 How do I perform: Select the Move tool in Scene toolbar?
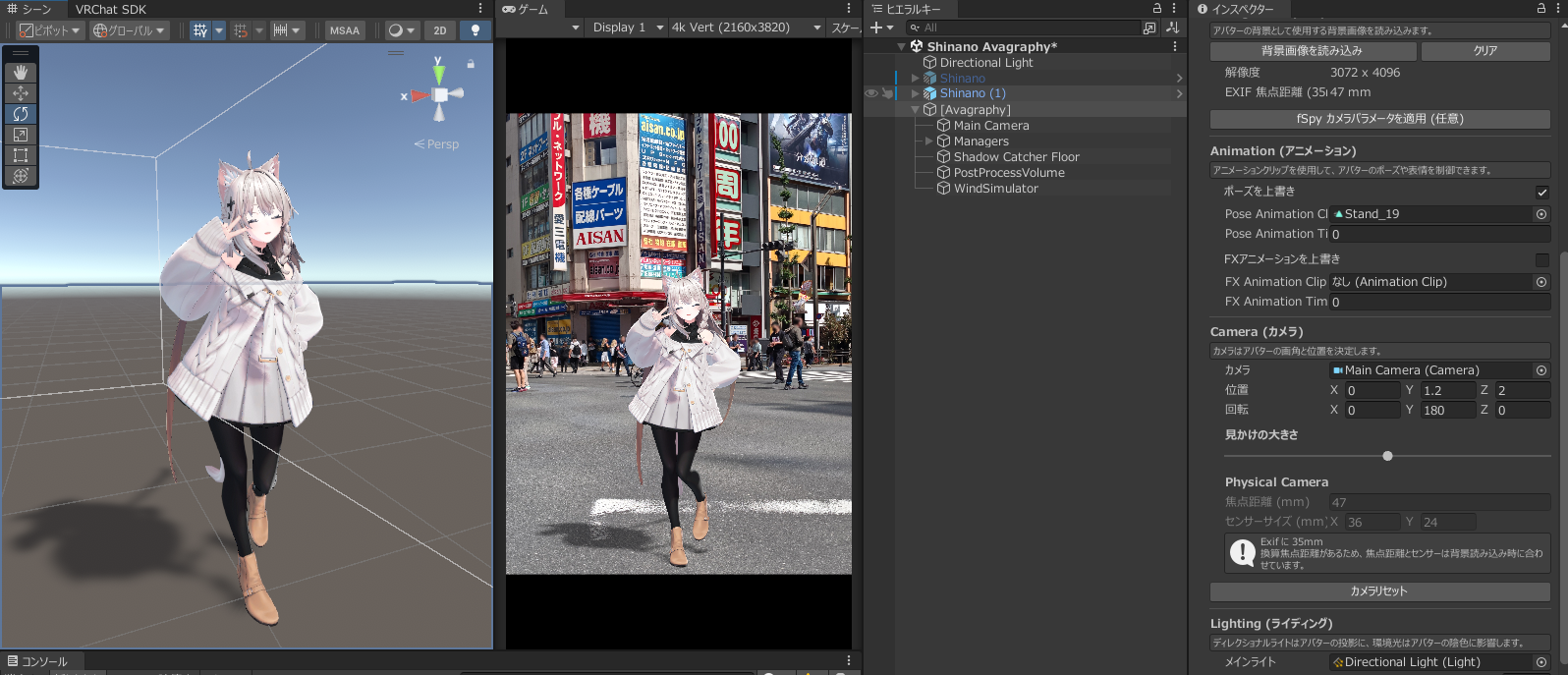pos(20,93)
